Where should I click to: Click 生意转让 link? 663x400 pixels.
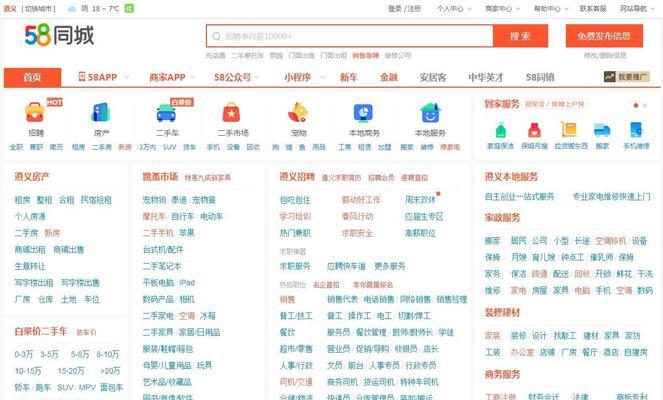tap(30, 266)
